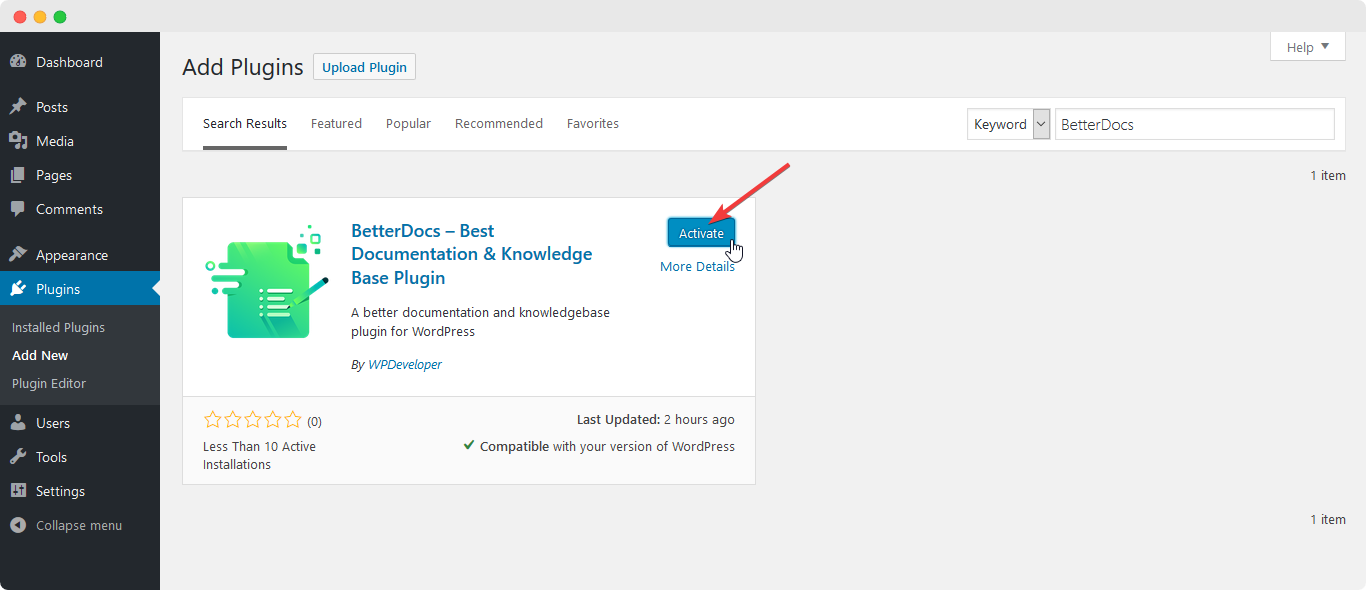Image resolution: width=1366 pixels, height=590 pixels.
Task: Click the BetterDocs plugin logo thumbnail
Action: (267, 281)
